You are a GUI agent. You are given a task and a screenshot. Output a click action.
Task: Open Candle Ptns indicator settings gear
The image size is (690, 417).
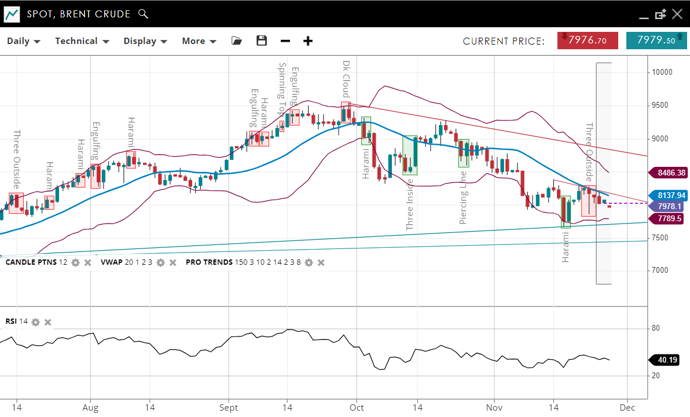pos(75,262)
